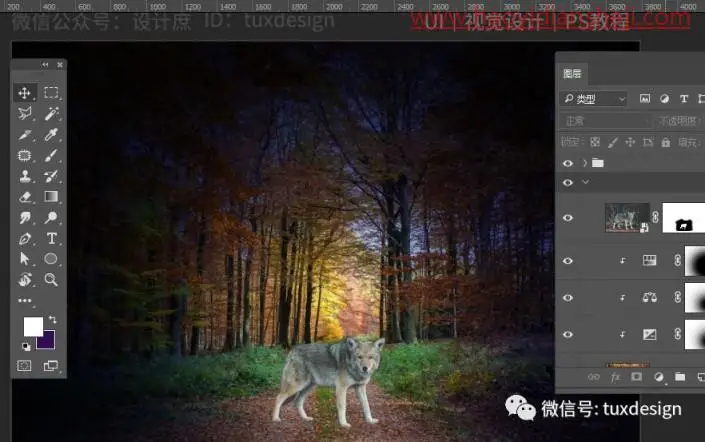Viewport: 705px width, 442px height.
Task: Expand the collapsed folder group chevron
Action: click(585, 163)
